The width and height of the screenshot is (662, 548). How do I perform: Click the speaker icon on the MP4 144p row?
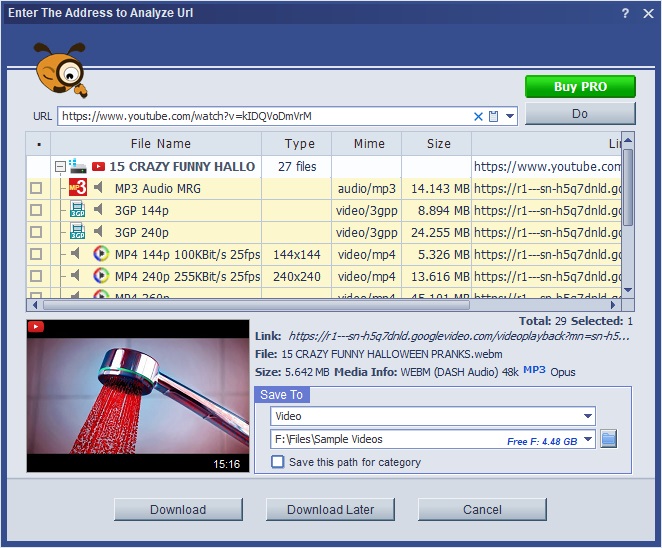coord(76,253)
